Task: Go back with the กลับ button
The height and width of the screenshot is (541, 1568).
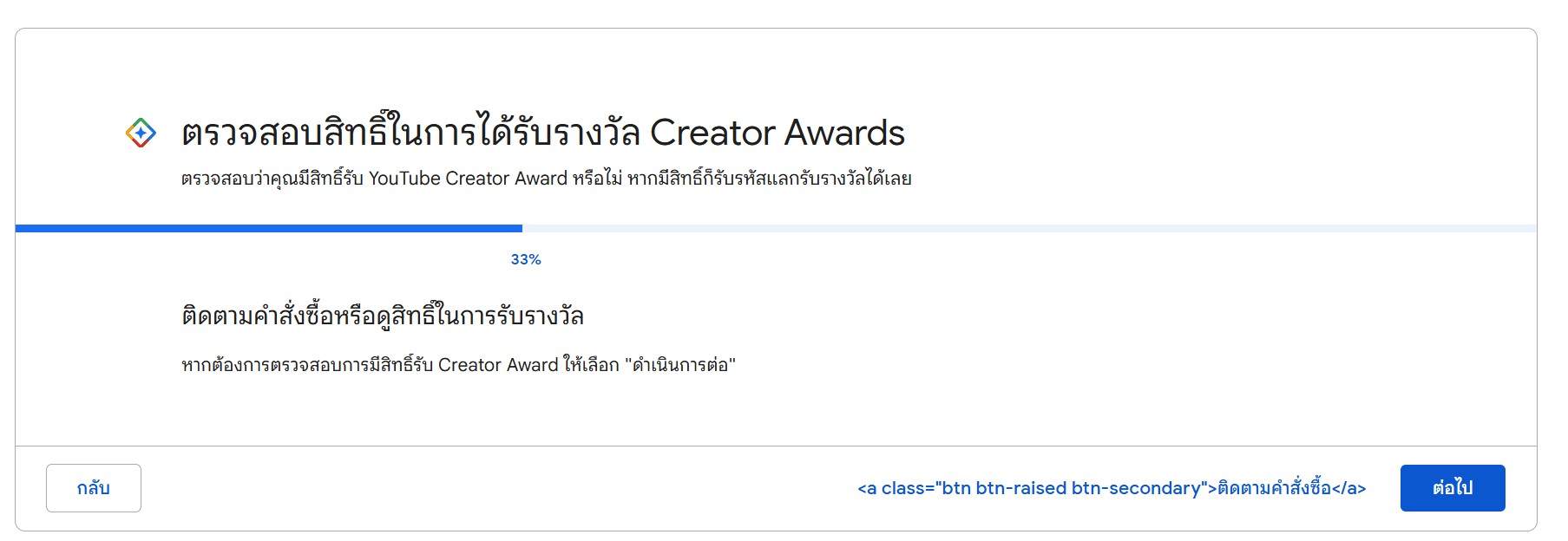Action: pyautogui.click(x=94, y=488)
